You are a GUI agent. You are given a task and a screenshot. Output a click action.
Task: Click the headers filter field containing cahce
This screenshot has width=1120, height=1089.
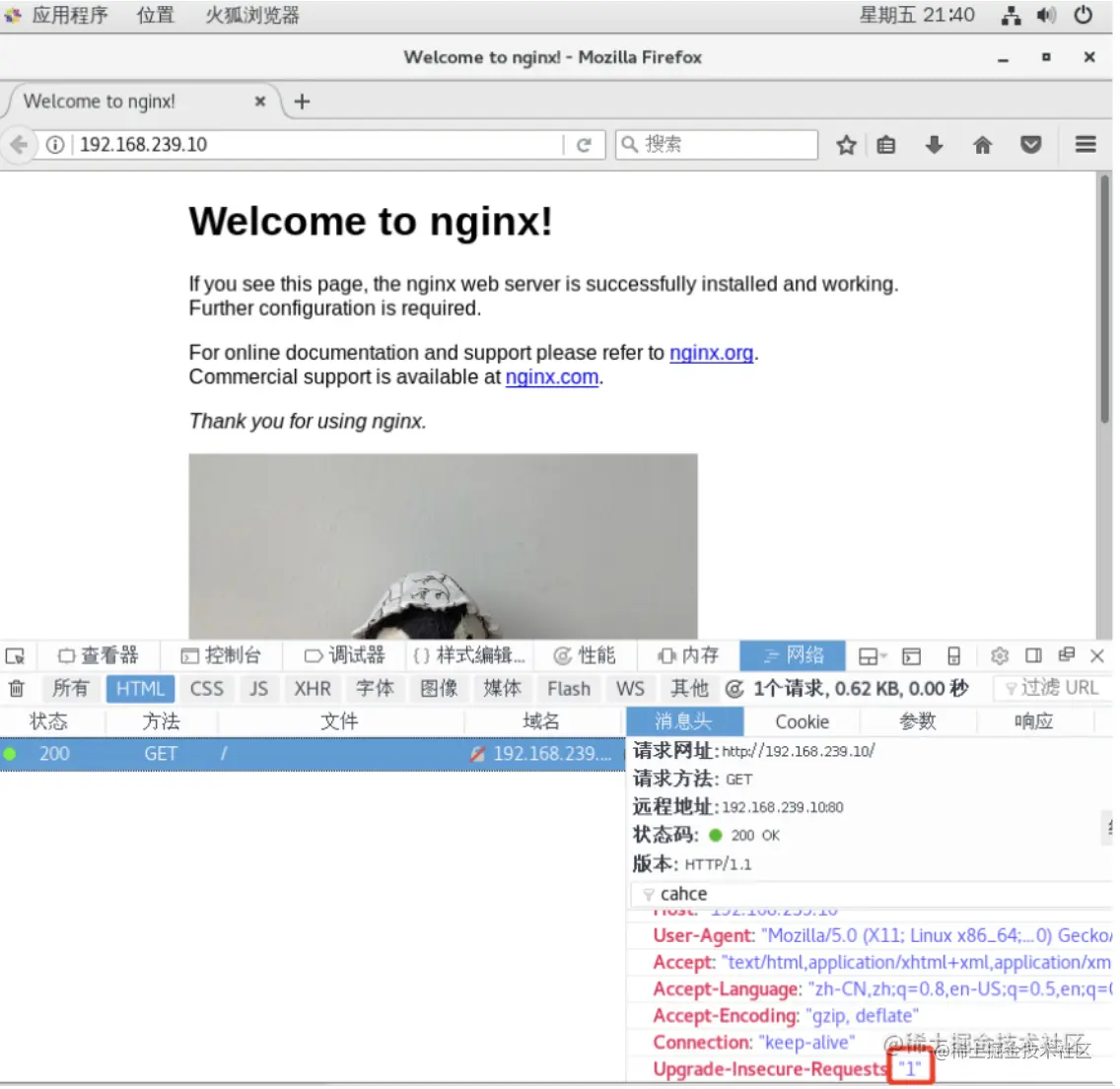click(872, 893)
